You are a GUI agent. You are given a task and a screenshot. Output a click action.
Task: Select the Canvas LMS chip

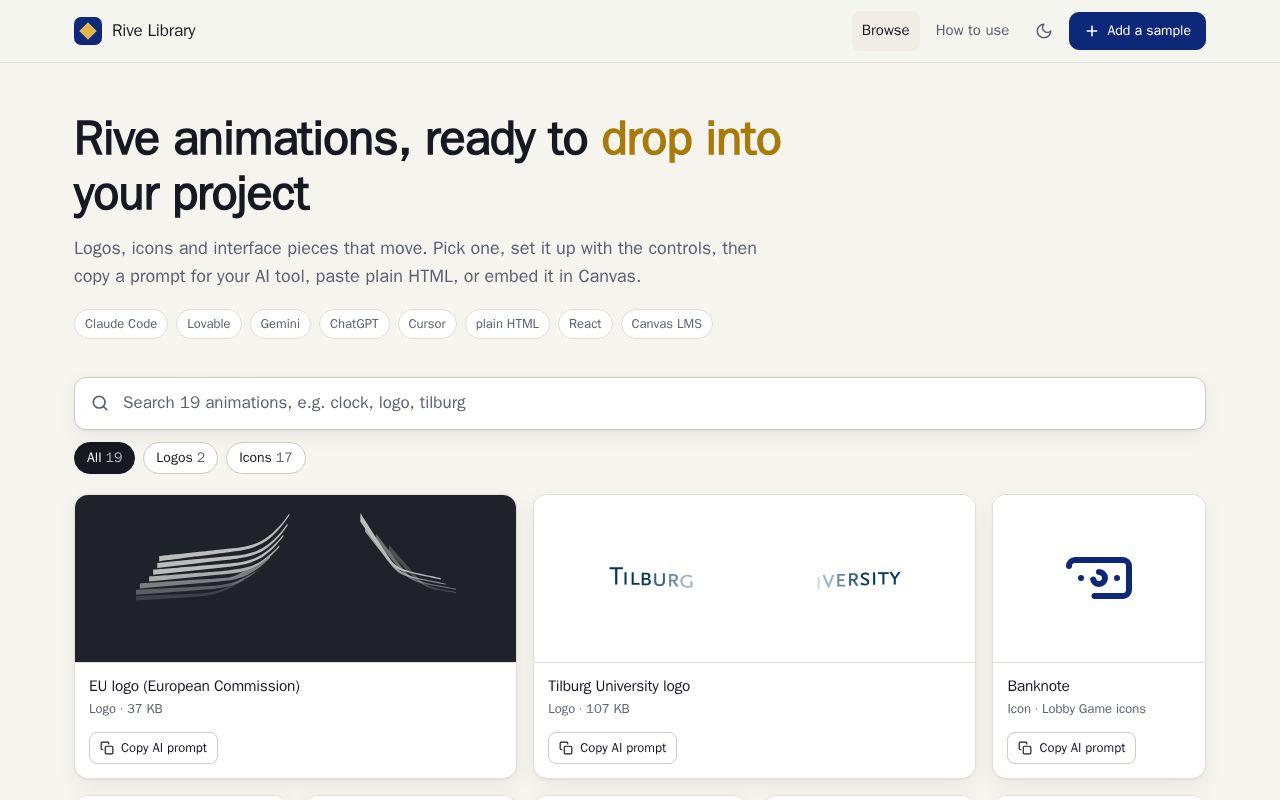click(x=667, y=324)
